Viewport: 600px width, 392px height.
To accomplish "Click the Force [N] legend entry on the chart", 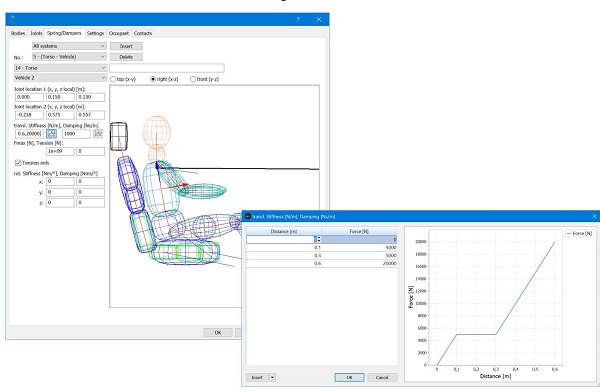I will pyautogui.click(x=579, y=233).
